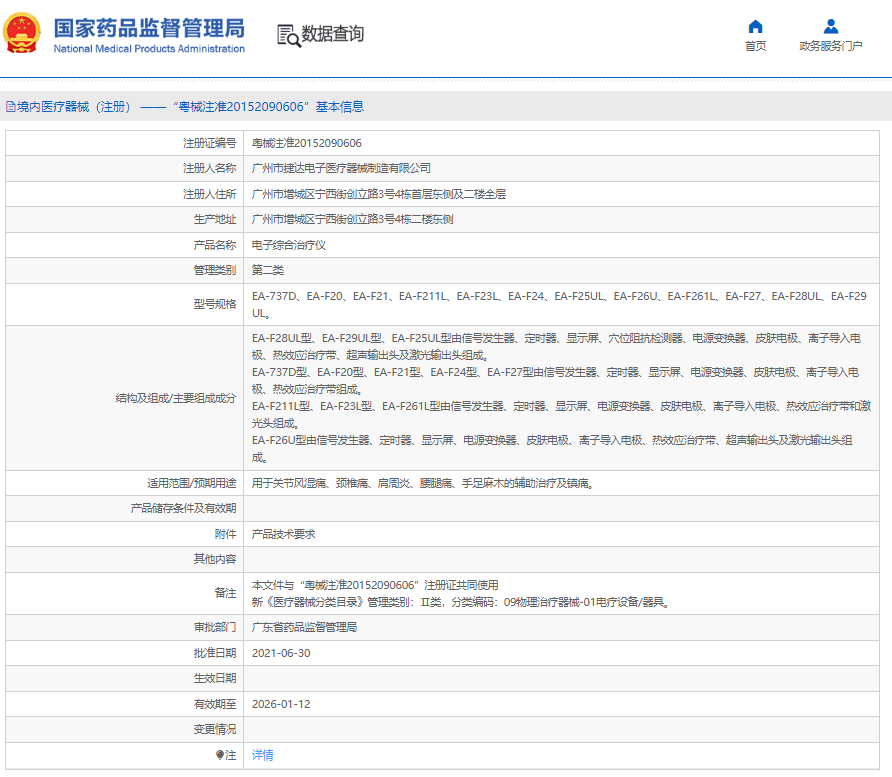Screen dimensions: 892x777
Task: Click the 批准日期 label
Action: (x=215, y=653)
